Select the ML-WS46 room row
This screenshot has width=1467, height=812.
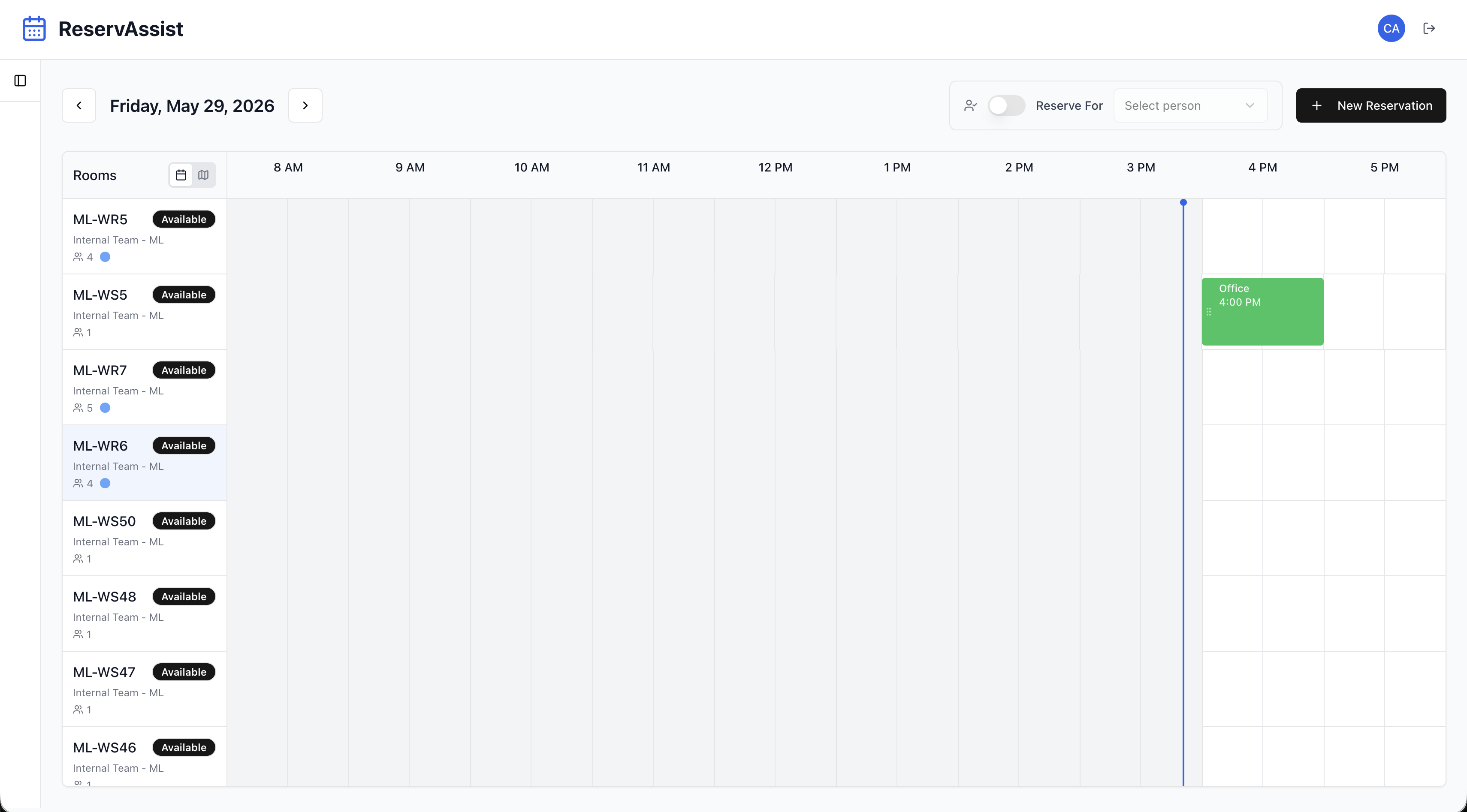(144, 757)
